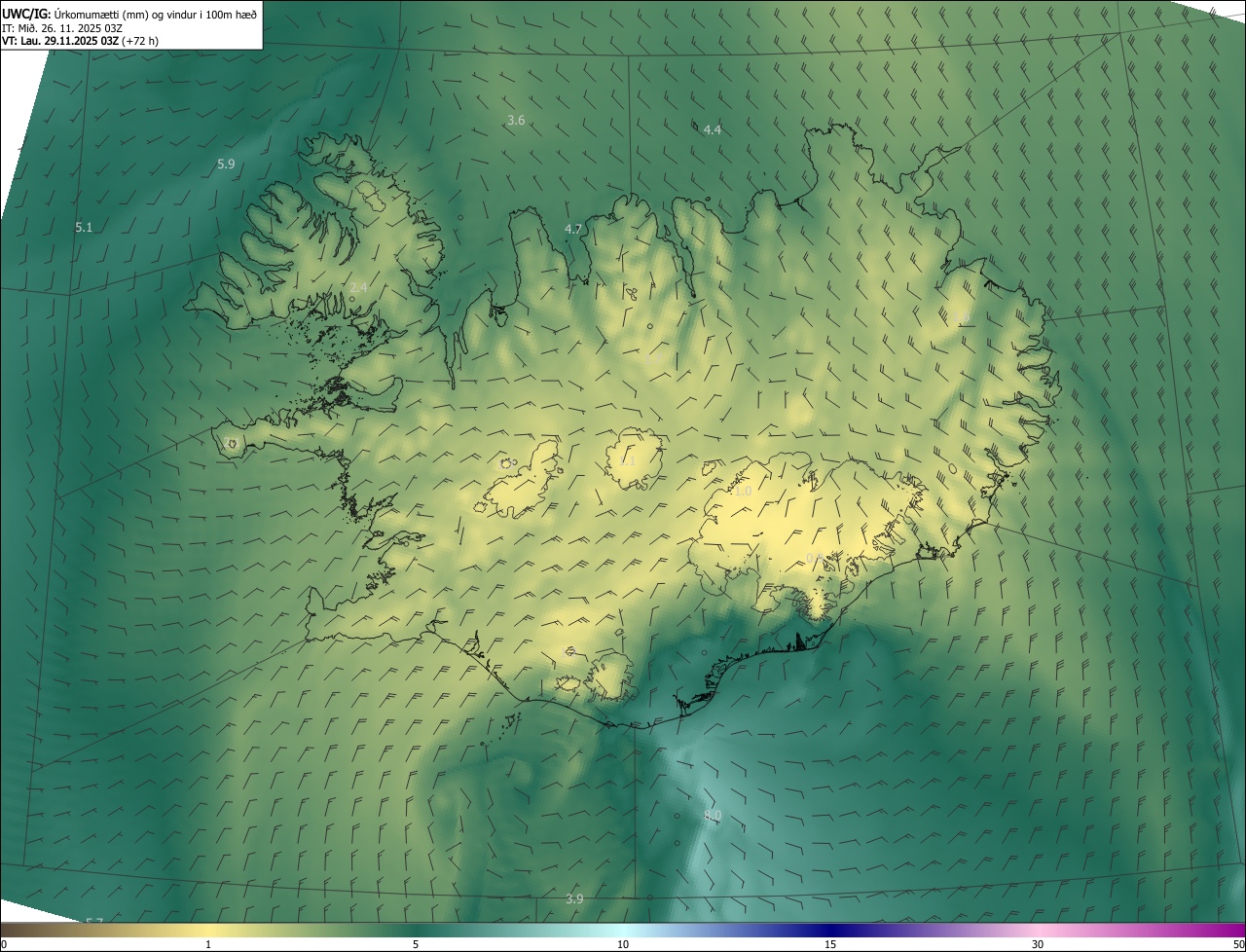Click the 5 tick on the color scale
This screenshot has width=1246, height=952.
(x=416, y=945)
